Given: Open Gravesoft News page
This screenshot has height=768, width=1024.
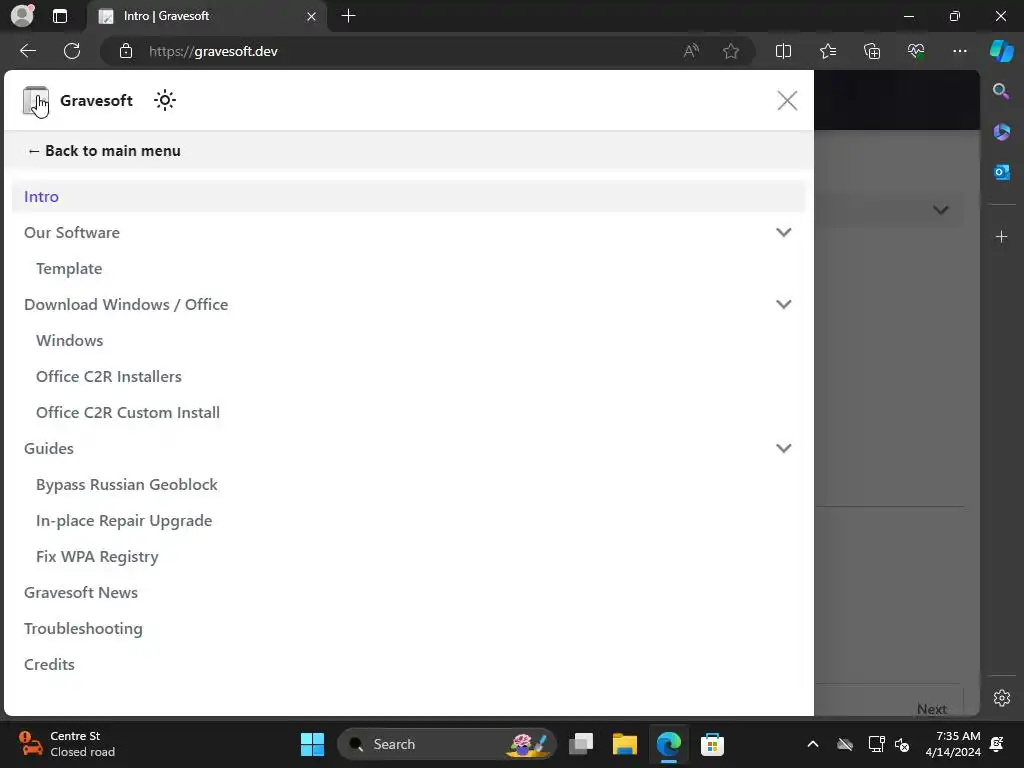Looking at the screenshot, I should pos(81,592).
